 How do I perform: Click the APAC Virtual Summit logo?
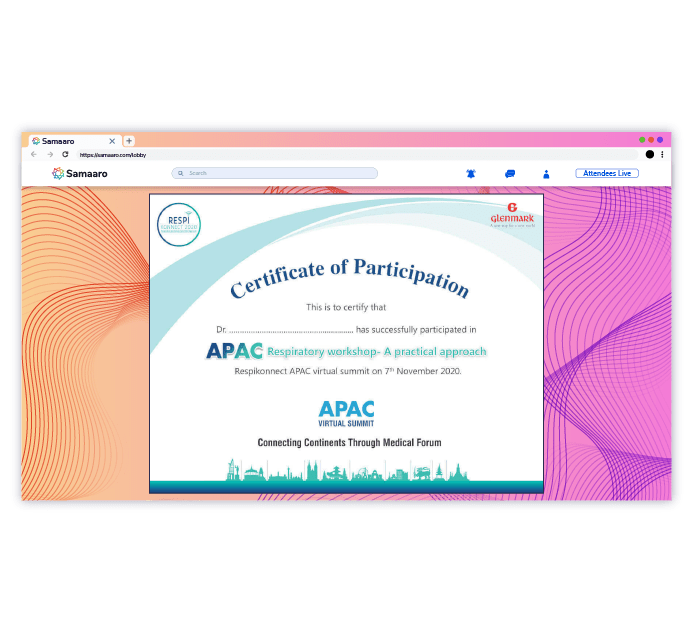[x=346, y=412]
